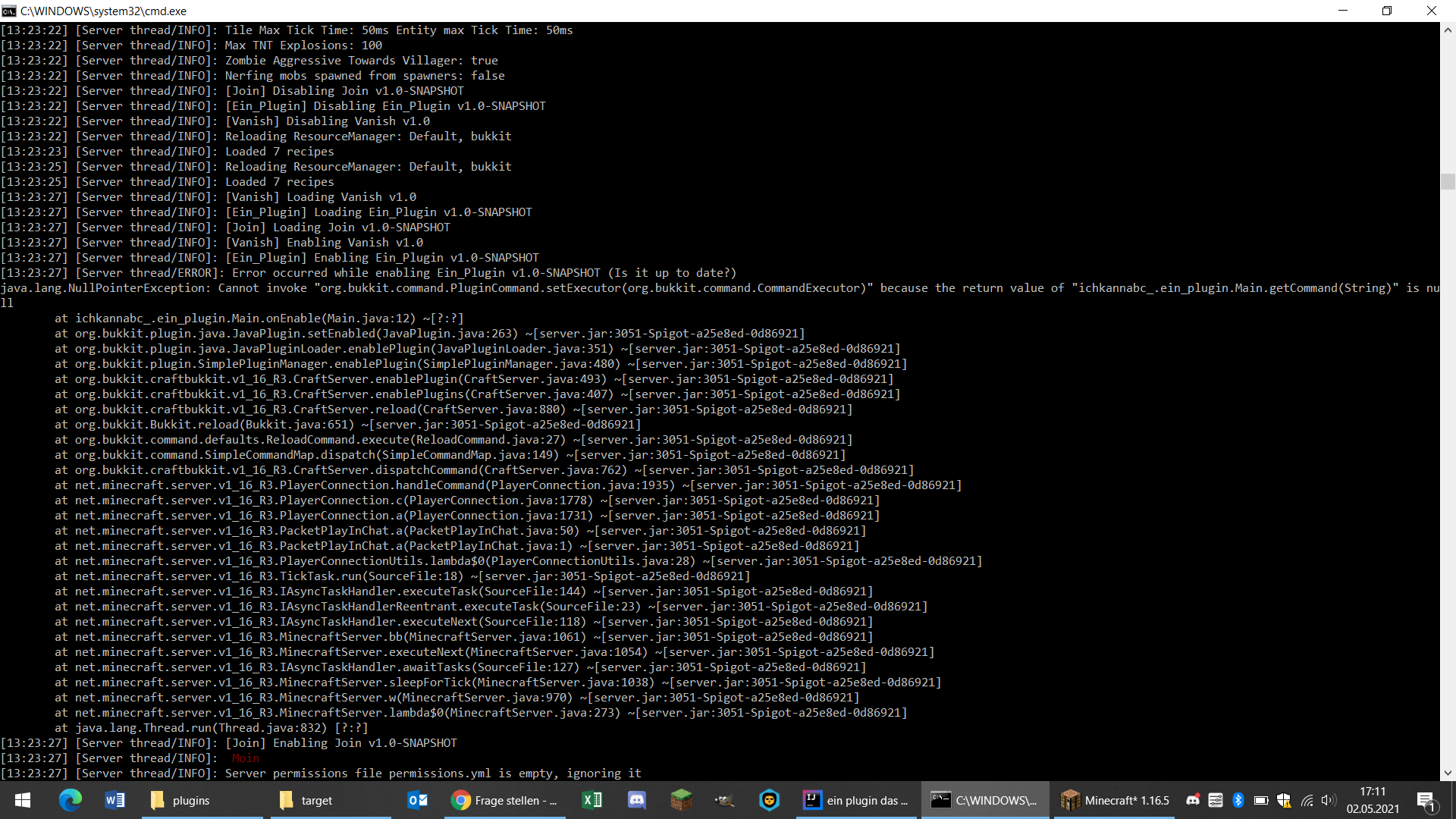Viewport: 1456px width, 819px height.
Task: Switch to Minecraft 1.16.5 window
Action: click(1116, 800)
